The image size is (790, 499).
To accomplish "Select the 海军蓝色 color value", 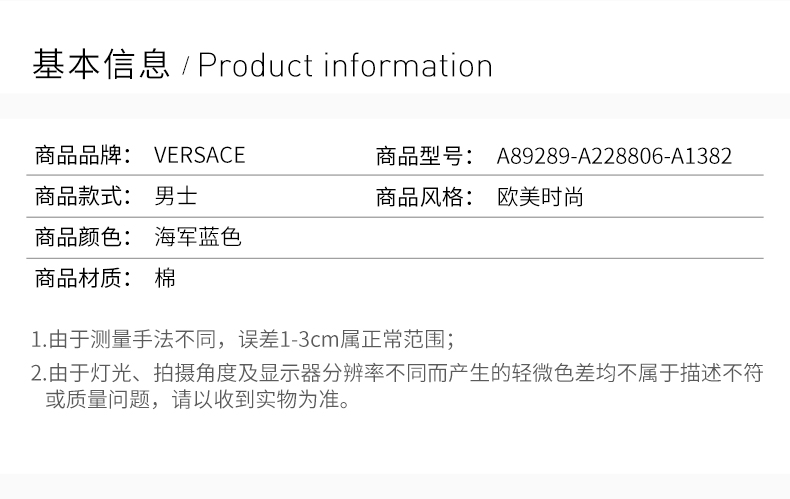I will (198, 238).
